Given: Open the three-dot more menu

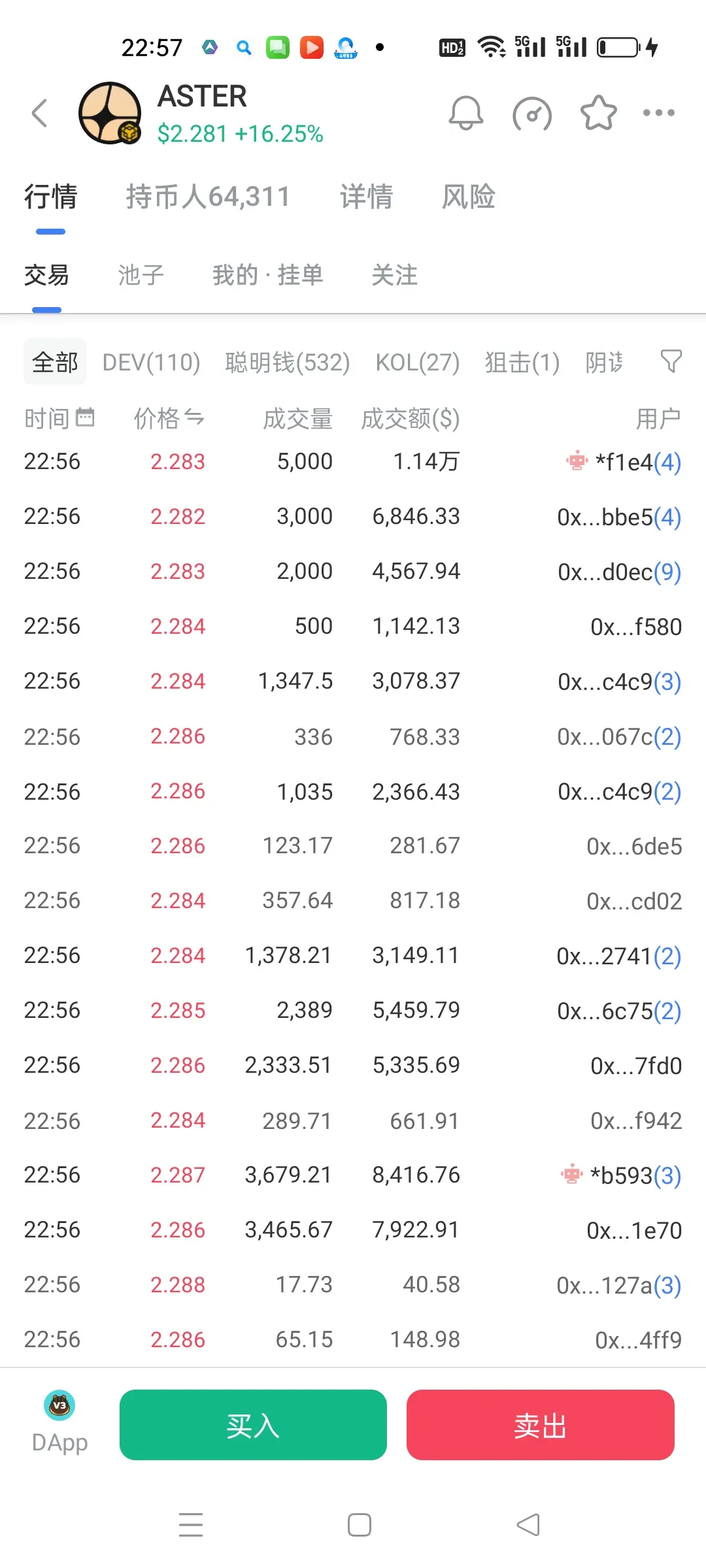Looking at the screenshot, I should click(x=658, y=113).
